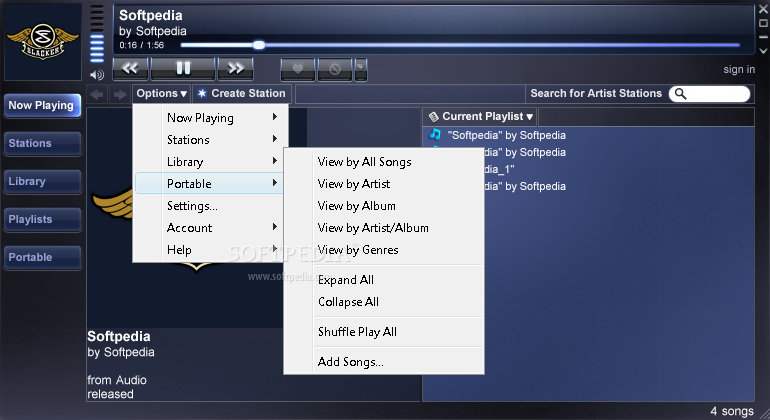The image size is (770, 420).
Task: Click the "4 songs" status text
Action: [732, 411]
